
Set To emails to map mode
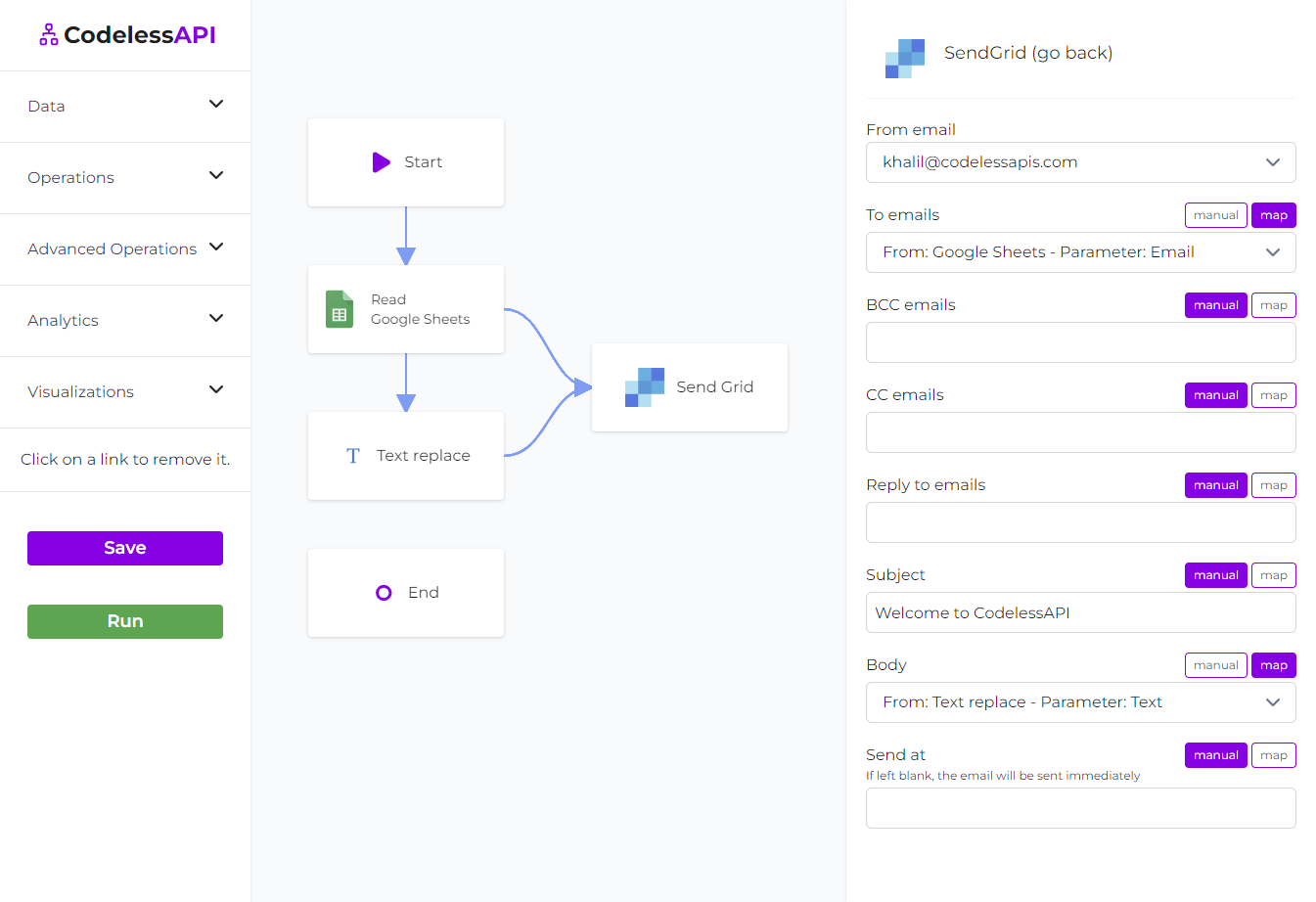click(1274, 215)
